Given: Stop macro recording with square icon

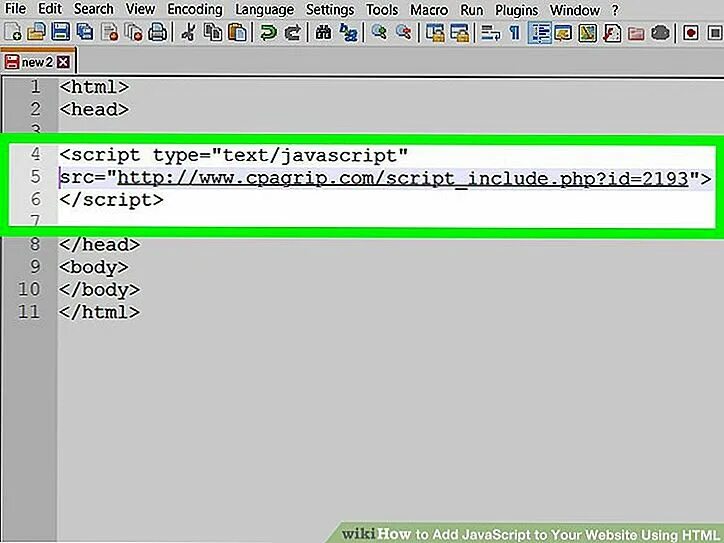Looking at the screenshot, I should (715, 33).
